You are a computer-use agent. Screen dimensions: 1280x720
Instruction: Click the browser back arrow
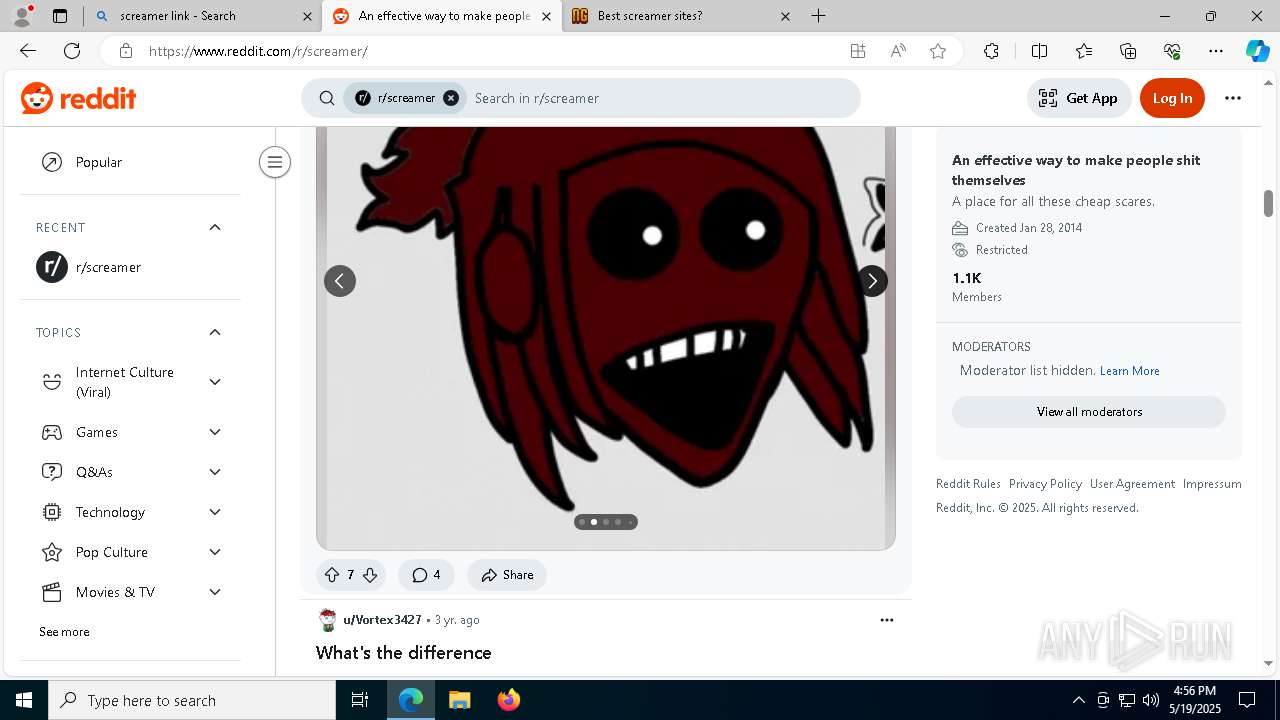(28, 51)
